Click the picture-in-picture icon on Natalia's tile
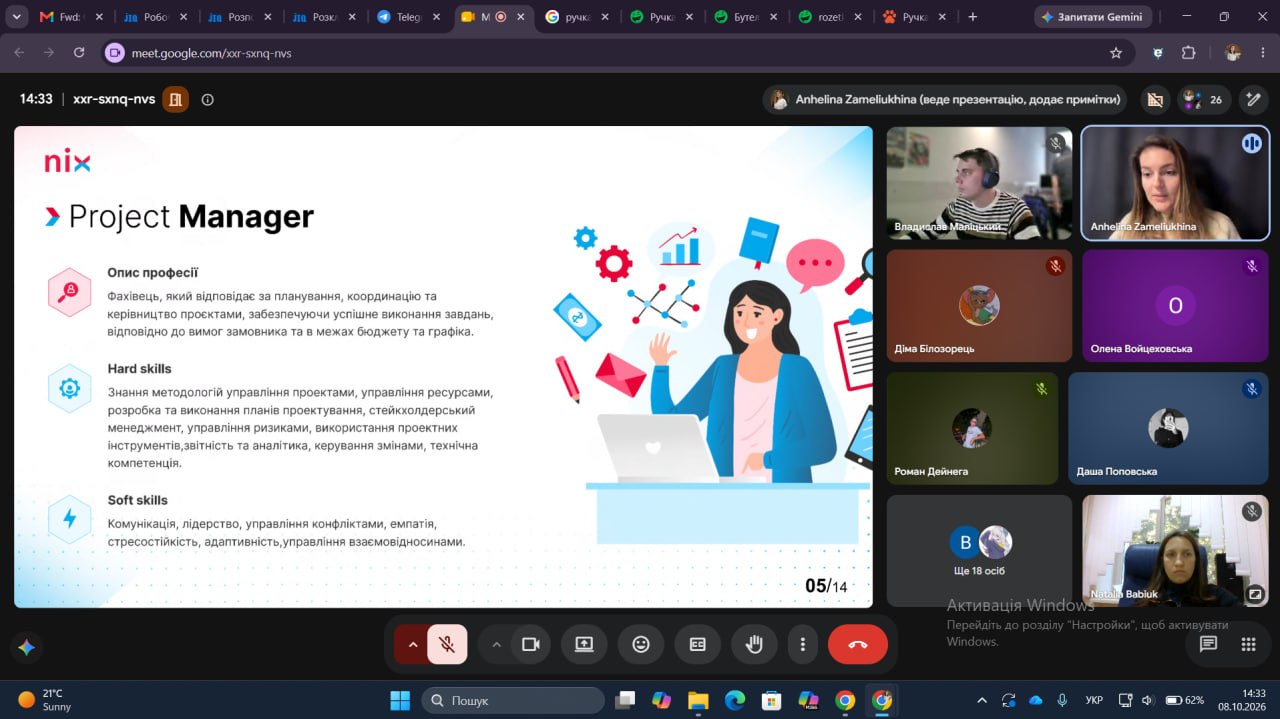This screenshot has height=719, width=1280. tap(1255, 593)
